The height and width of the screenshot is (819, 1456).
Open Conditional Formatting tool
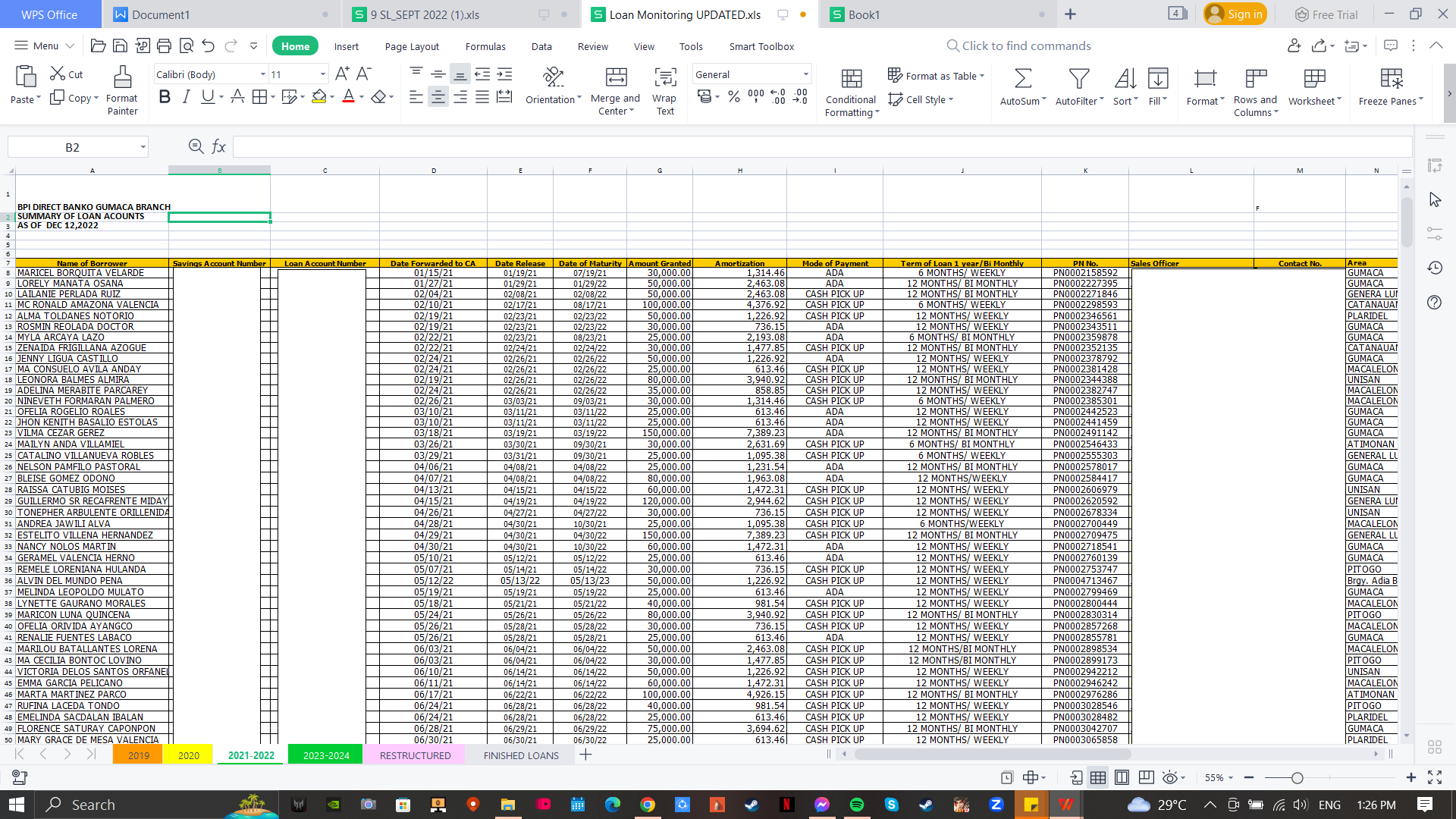click(851, 79)
